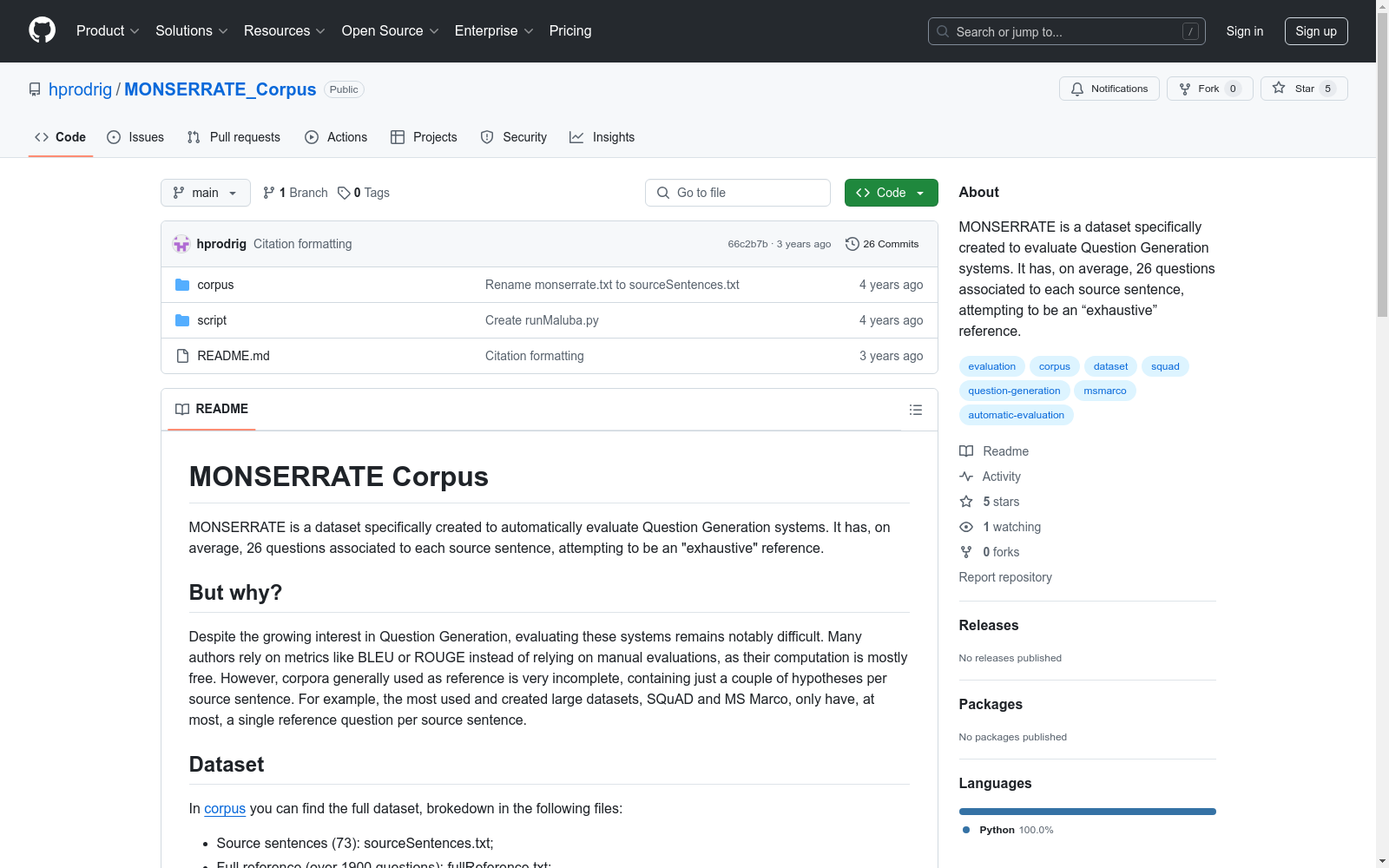Image resolution: width=1389 pixels, height=868 pixels.
Task: Click the automatic-evaluation topic tag
Action: (x=1017, y=415)
